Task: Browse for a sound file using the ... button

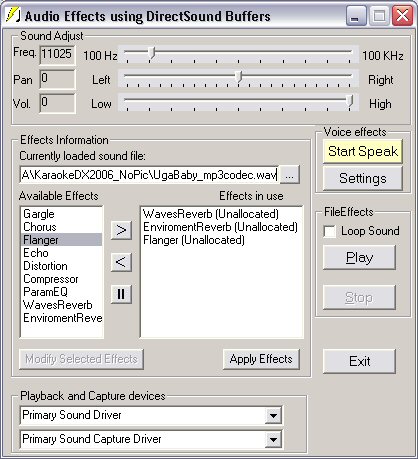Action: tap(290, 175)
